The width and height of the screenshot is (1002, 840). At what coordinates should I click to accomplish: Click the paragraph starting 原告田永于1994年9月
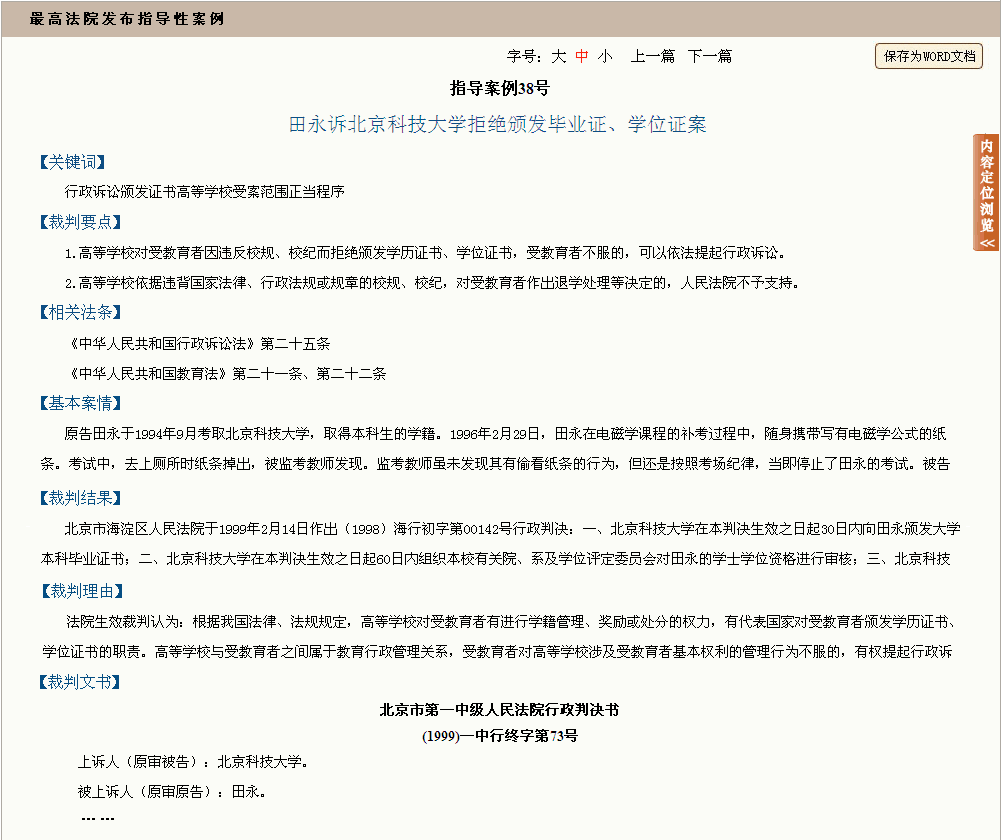tap(495, 449)
